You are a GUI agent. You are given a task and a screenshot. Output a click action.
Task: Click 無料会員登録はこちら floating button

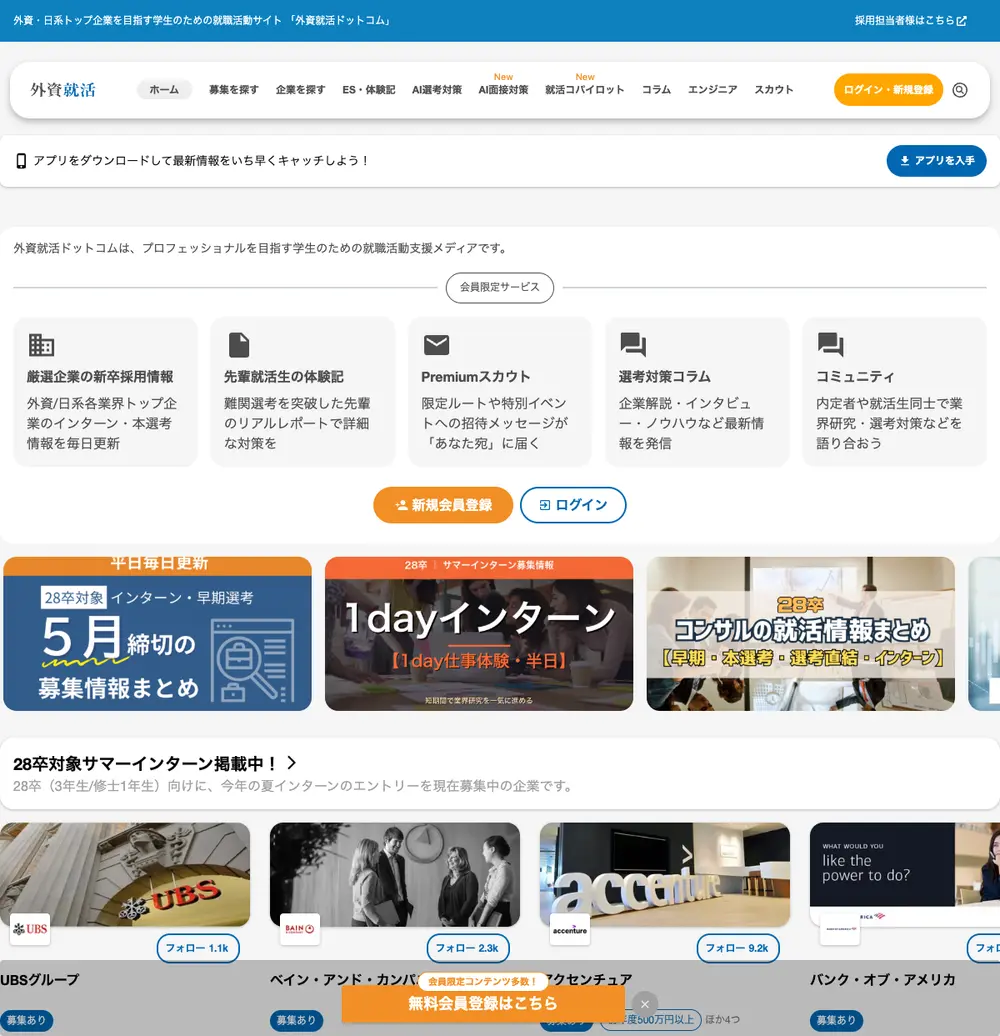(483, 1004)
